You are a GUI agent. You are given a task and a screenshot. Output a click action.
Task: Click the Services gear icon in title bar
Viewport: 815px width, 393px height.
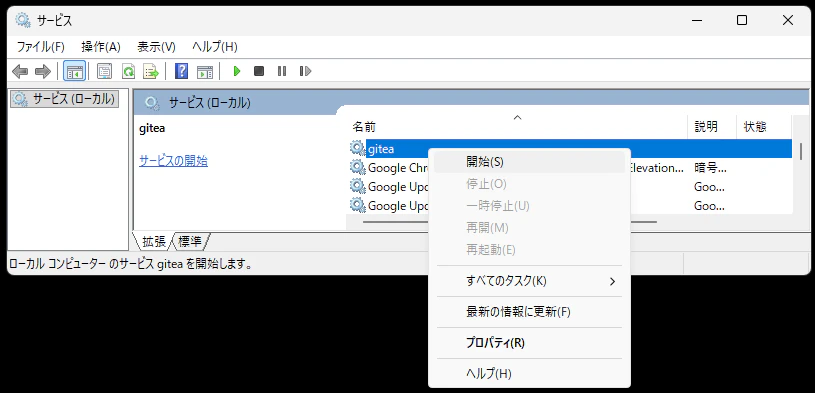click(x=22, y=20)
